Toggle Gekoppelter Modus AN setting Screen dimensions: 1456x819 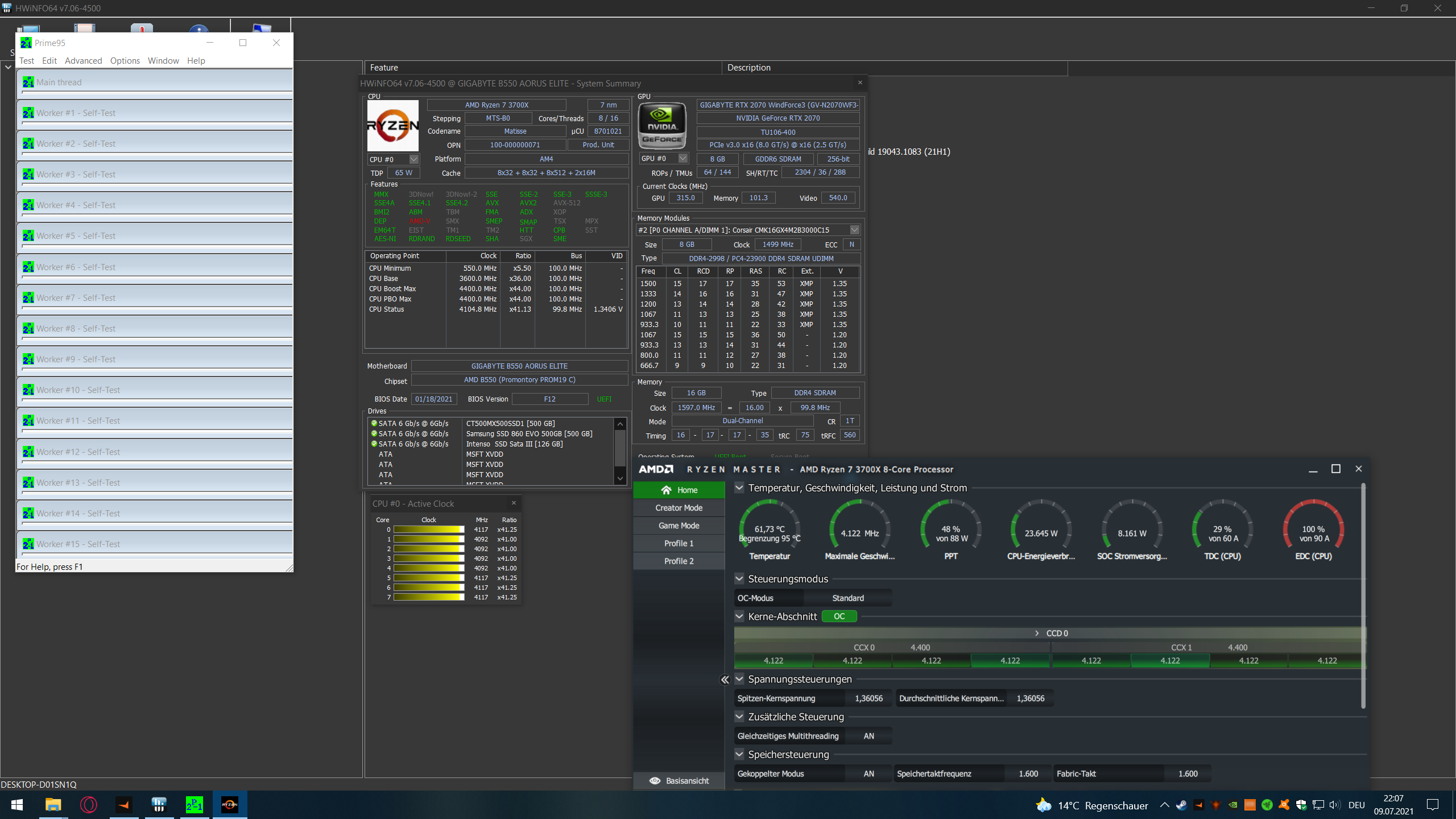(868, 773)
